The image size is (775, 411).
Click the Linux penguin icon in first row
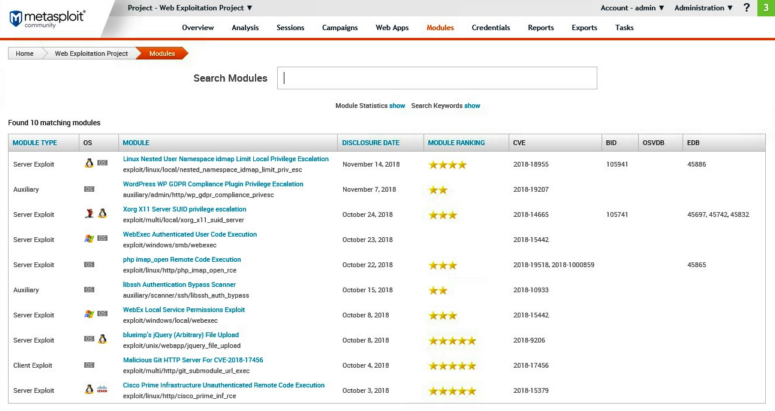tap(89, 163)
